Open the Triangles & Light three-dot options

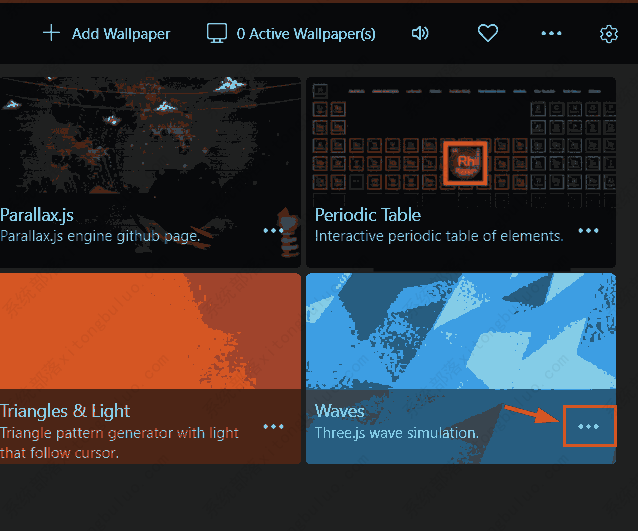[x=274, y=426]
